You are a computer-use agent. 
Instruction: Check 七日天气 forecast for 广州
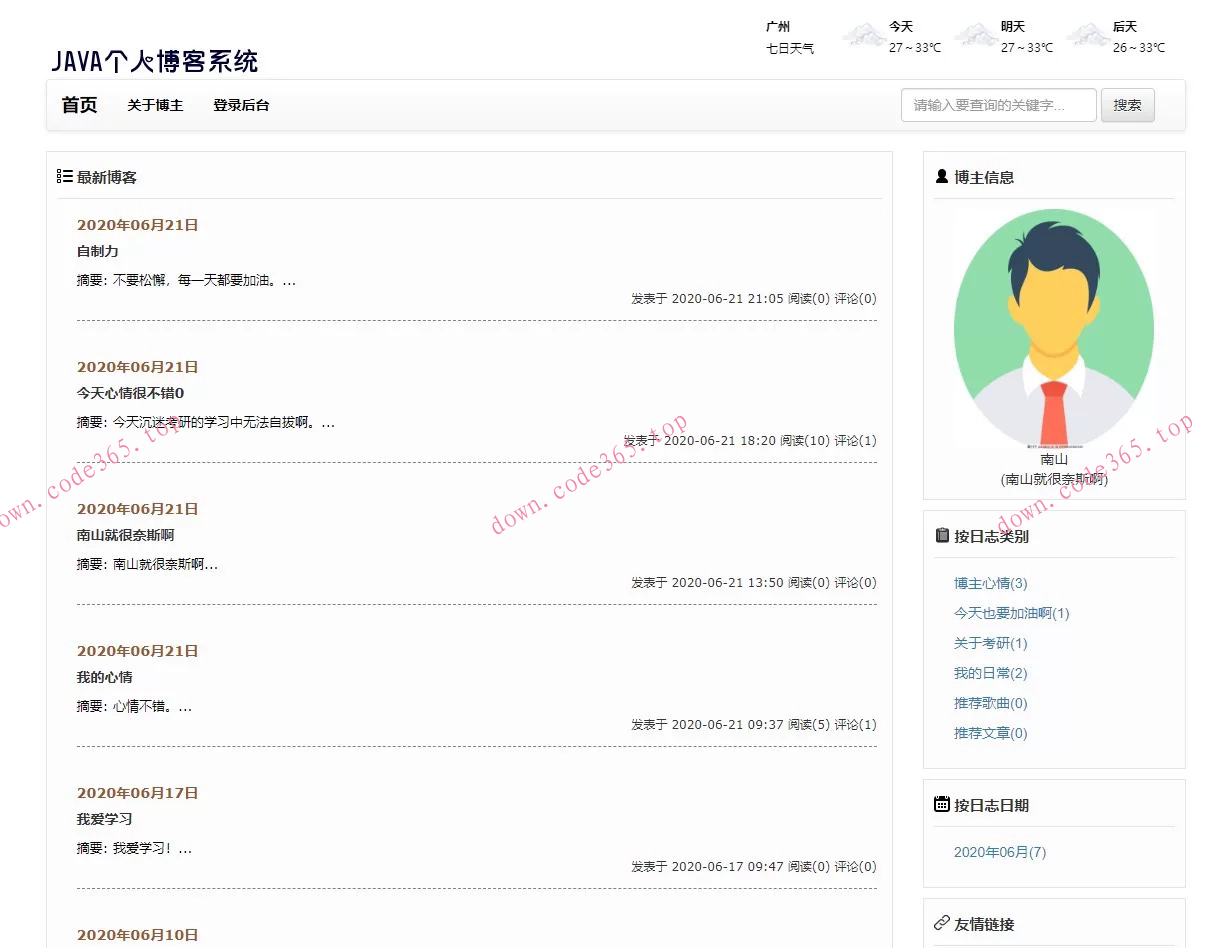tap(791, 47)
